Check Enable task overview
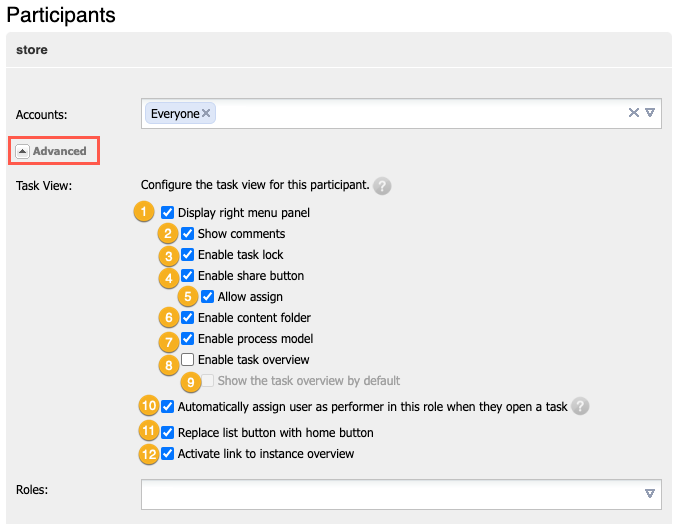 188,359
